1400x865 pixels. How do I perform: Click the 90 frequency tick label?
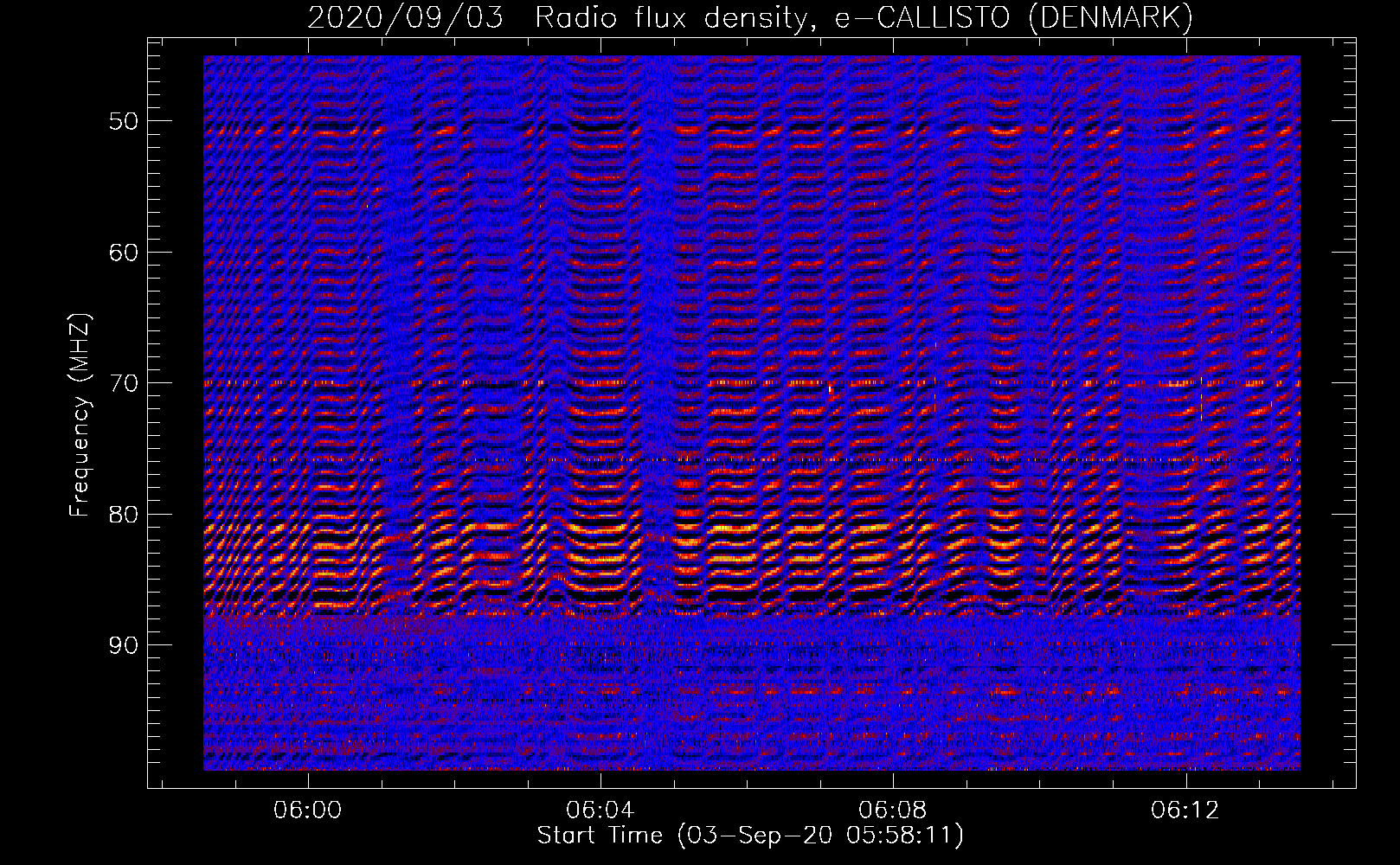click(124, 645)
